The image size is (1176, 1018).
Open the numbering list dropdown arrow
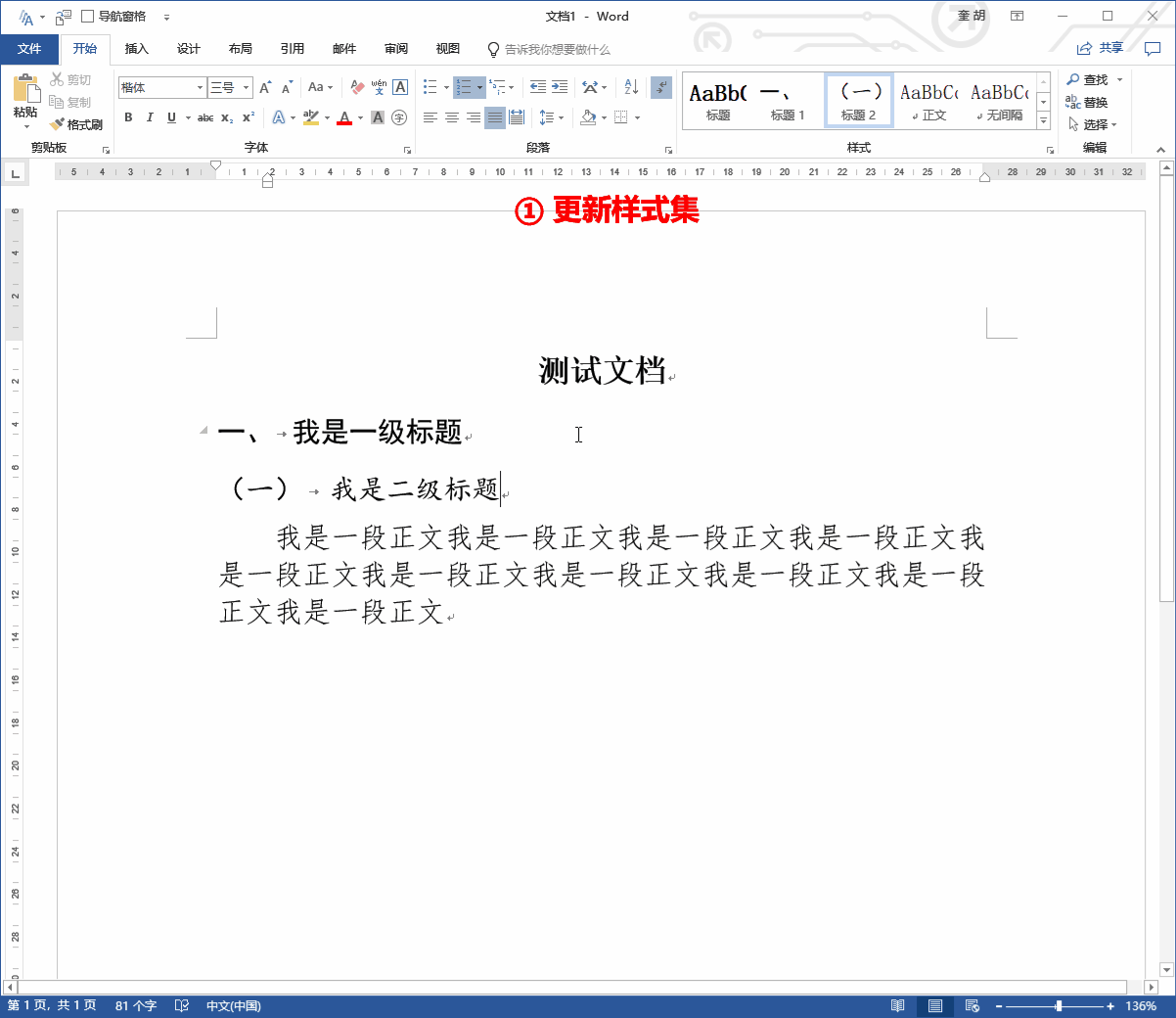(x=479, y=87)
